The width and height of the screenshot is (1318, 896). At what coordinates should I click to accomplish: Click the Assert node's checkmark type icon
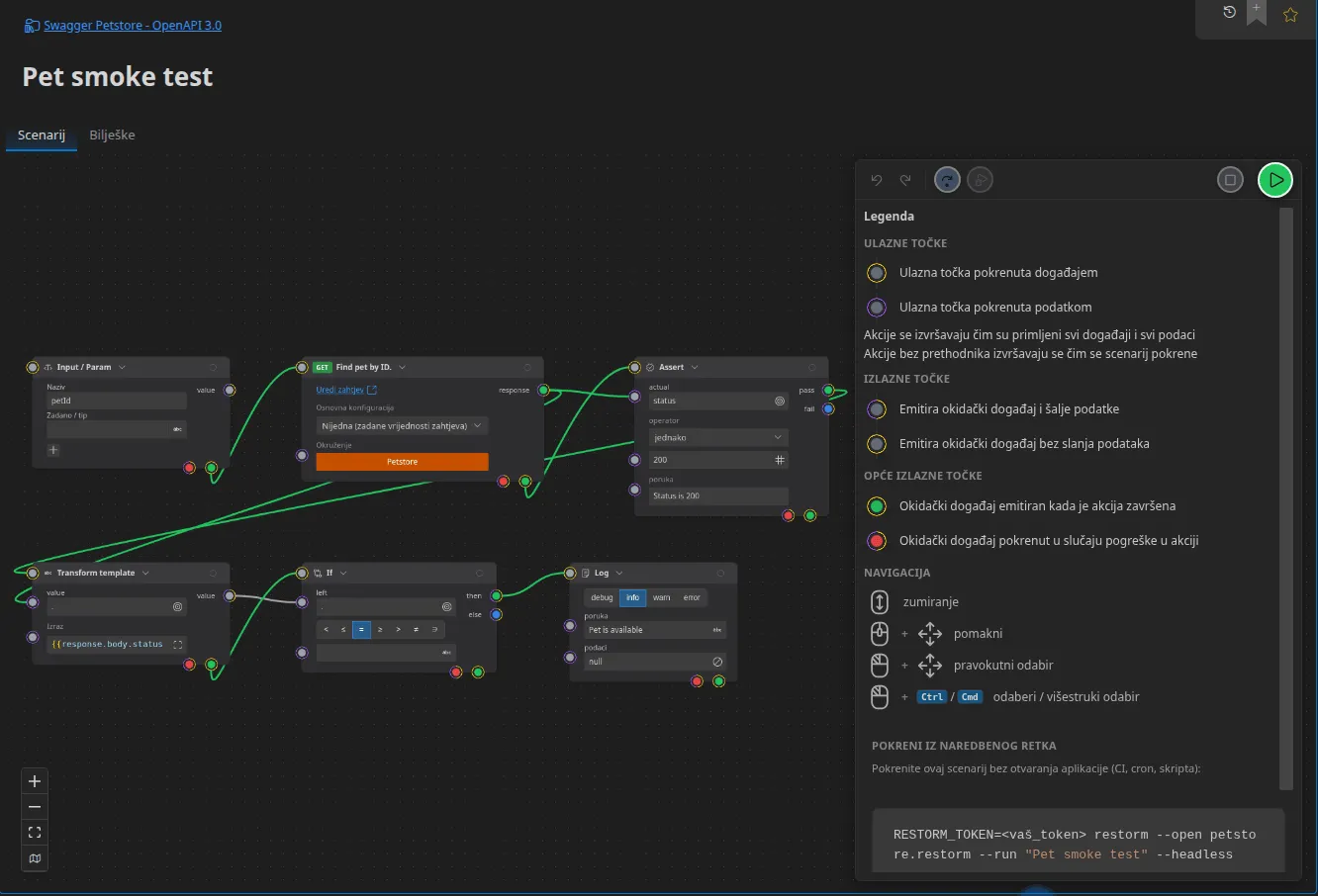tap(650, 367)
